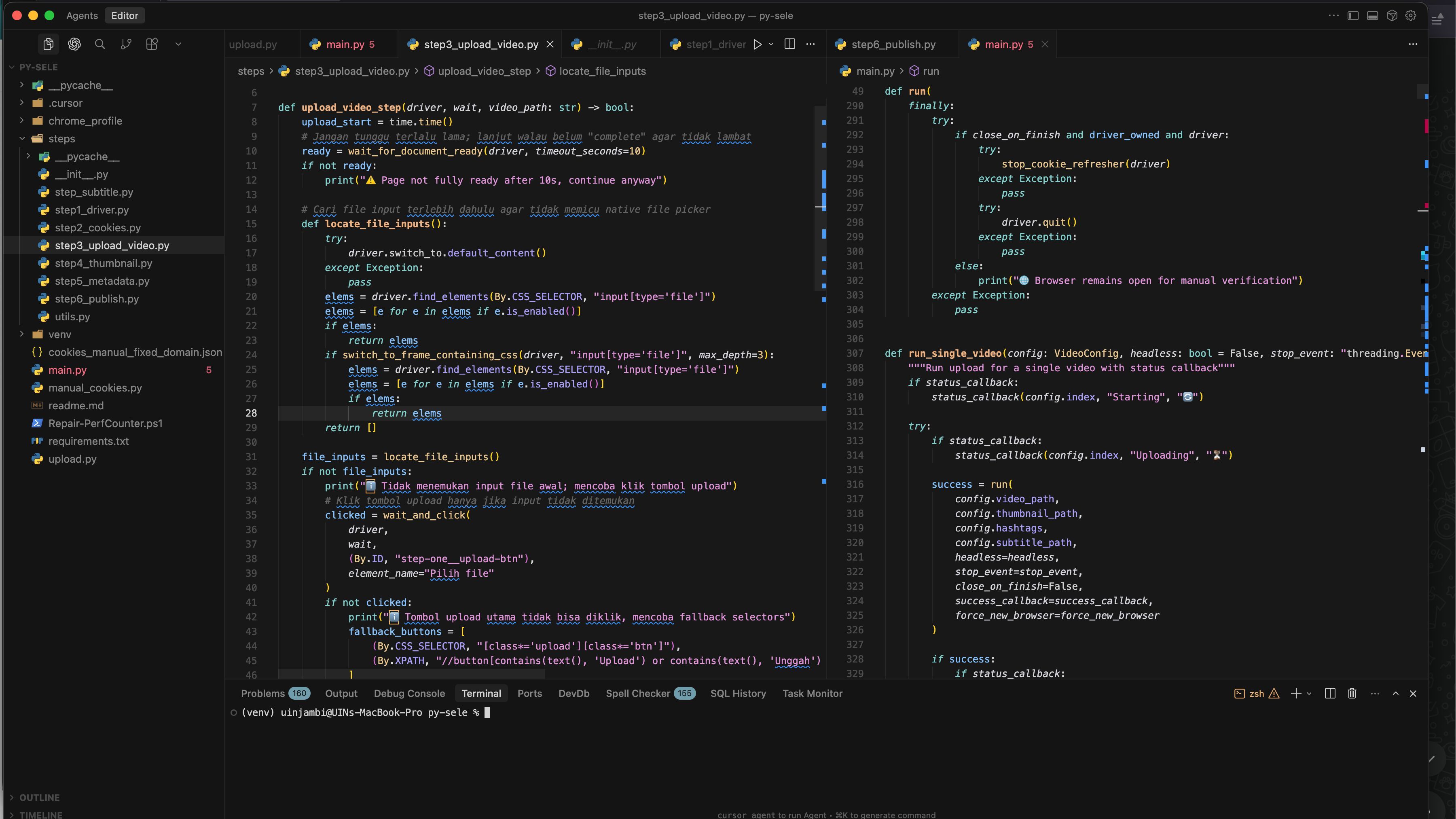Click the Kill Terminal trash icon

click(1352, 694)
